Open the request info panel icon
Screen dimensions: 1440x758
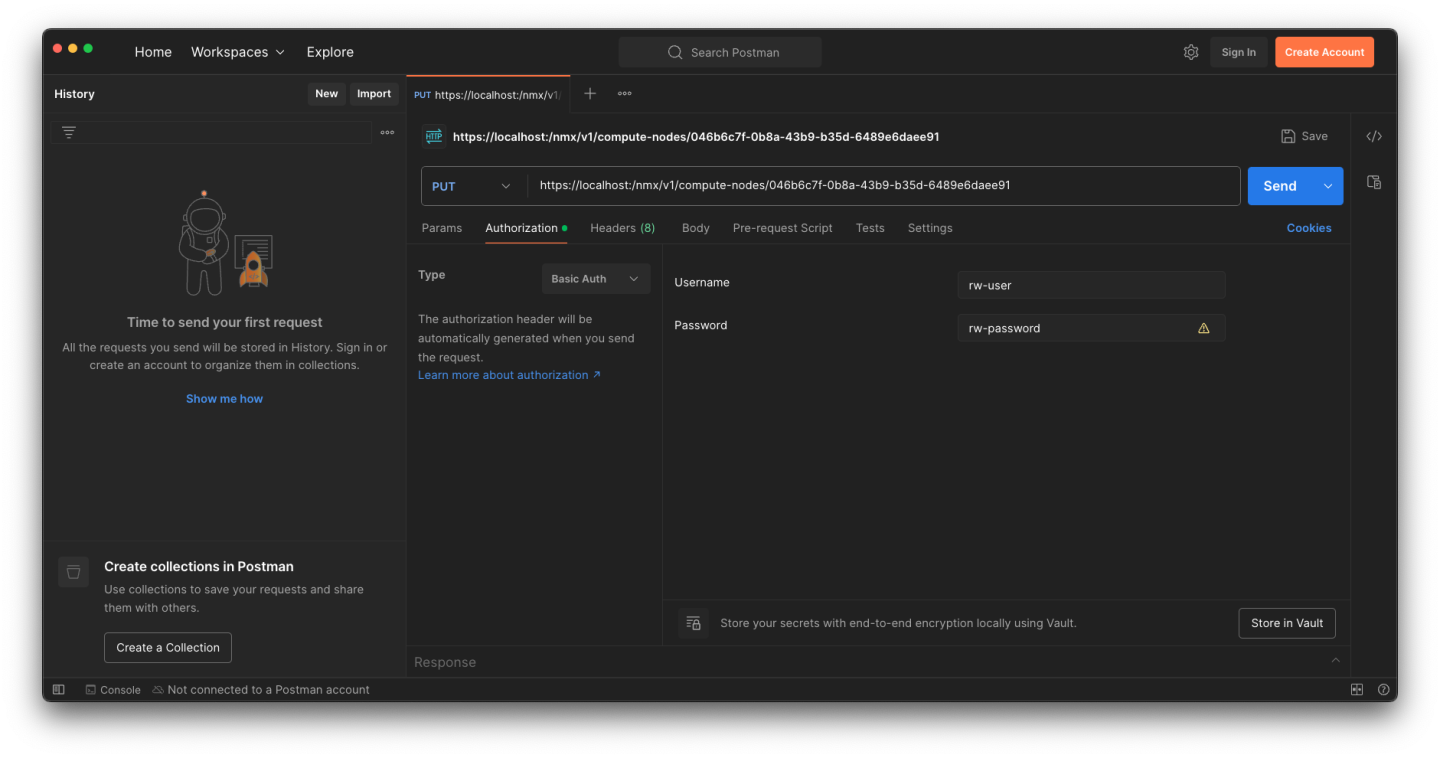tap(1374, 182)
